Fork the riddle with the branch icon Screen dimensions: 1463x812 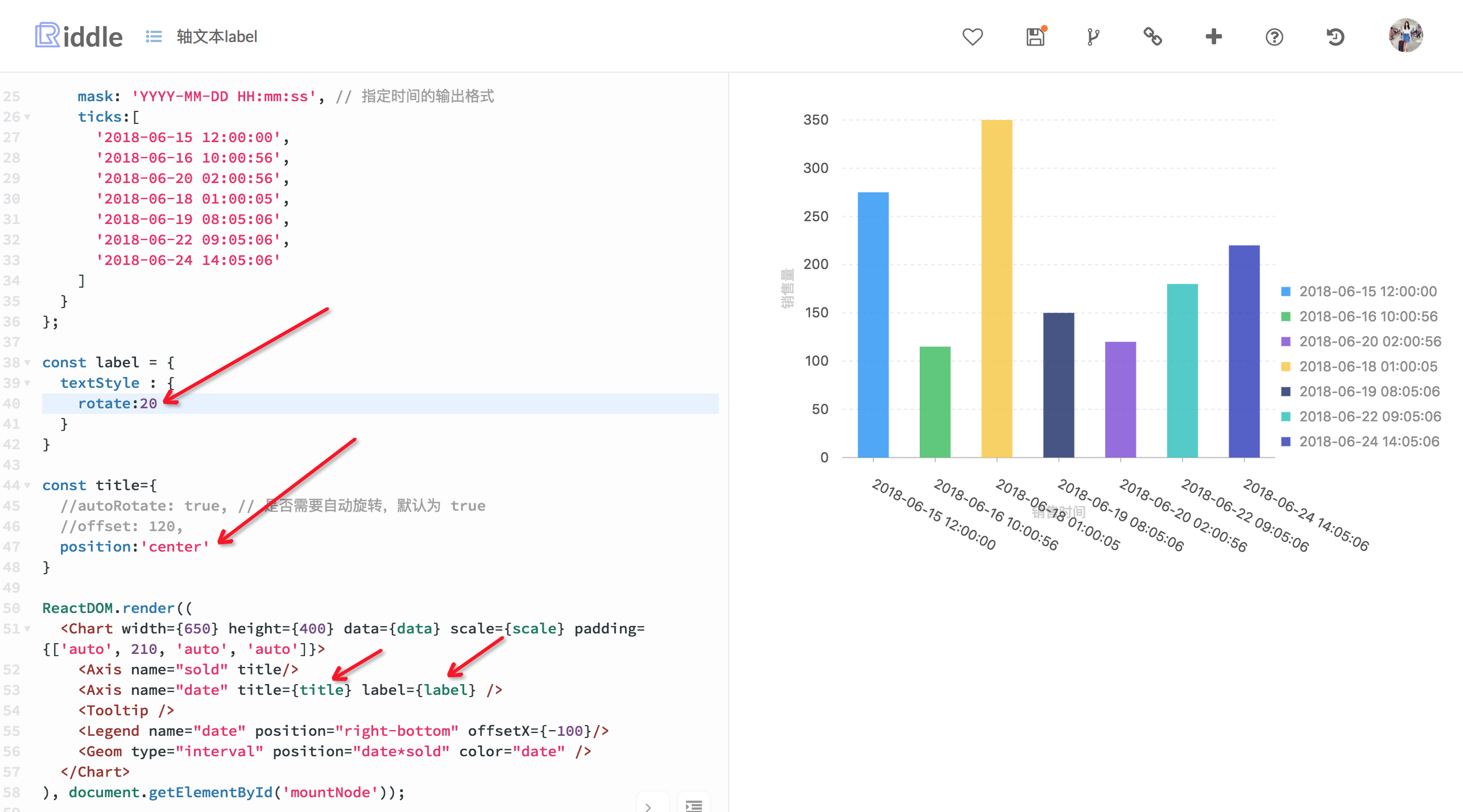(x=1093, y=37)
